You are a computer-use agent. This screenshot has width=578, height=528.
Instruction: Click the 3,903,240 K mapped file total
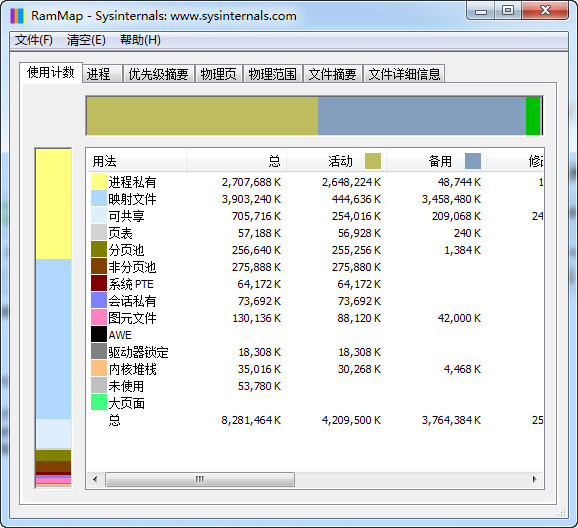point(251,199)
